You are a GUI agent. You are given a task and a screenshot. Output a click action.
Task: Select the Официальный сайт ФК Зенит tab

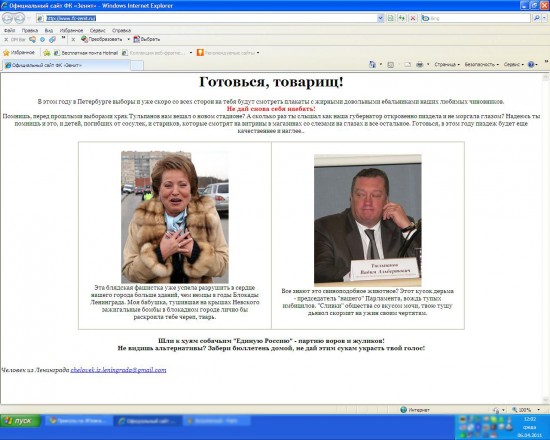coord(67,65)
